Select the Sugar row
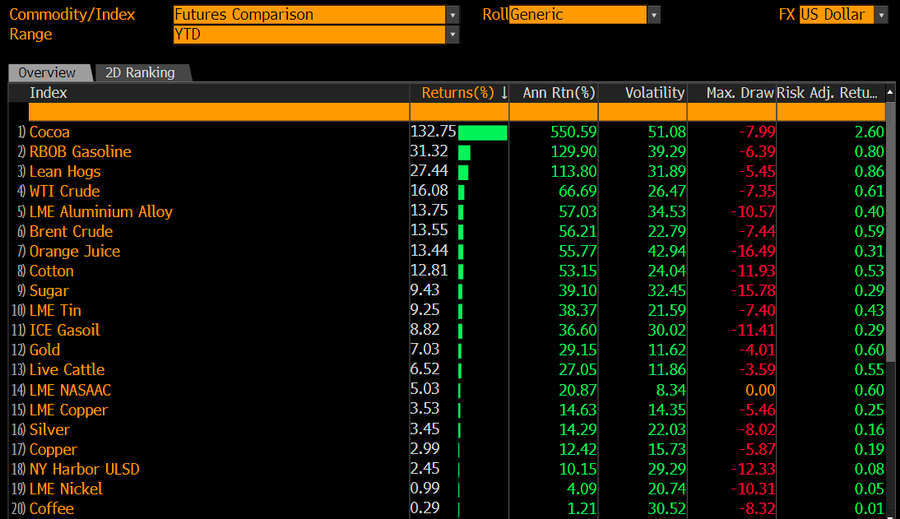Screen dimensions: 900x519 pyautogui.click(x=448, y=291)
